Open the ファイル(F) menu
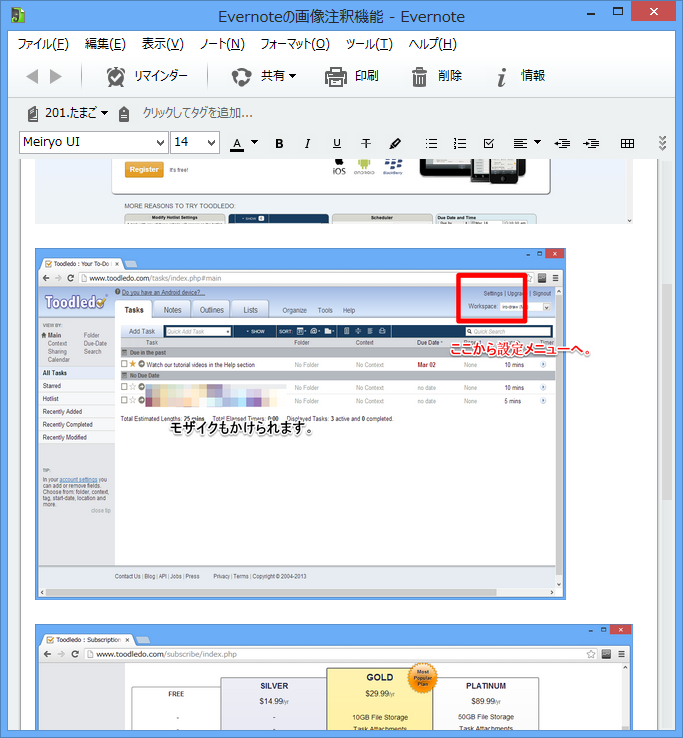Screen dimensions: 683x738 click(43, 44)
